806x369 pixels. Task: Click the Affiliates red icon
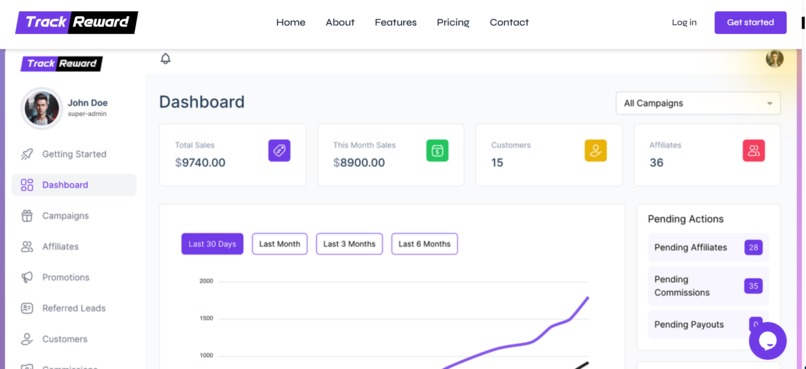754,151
